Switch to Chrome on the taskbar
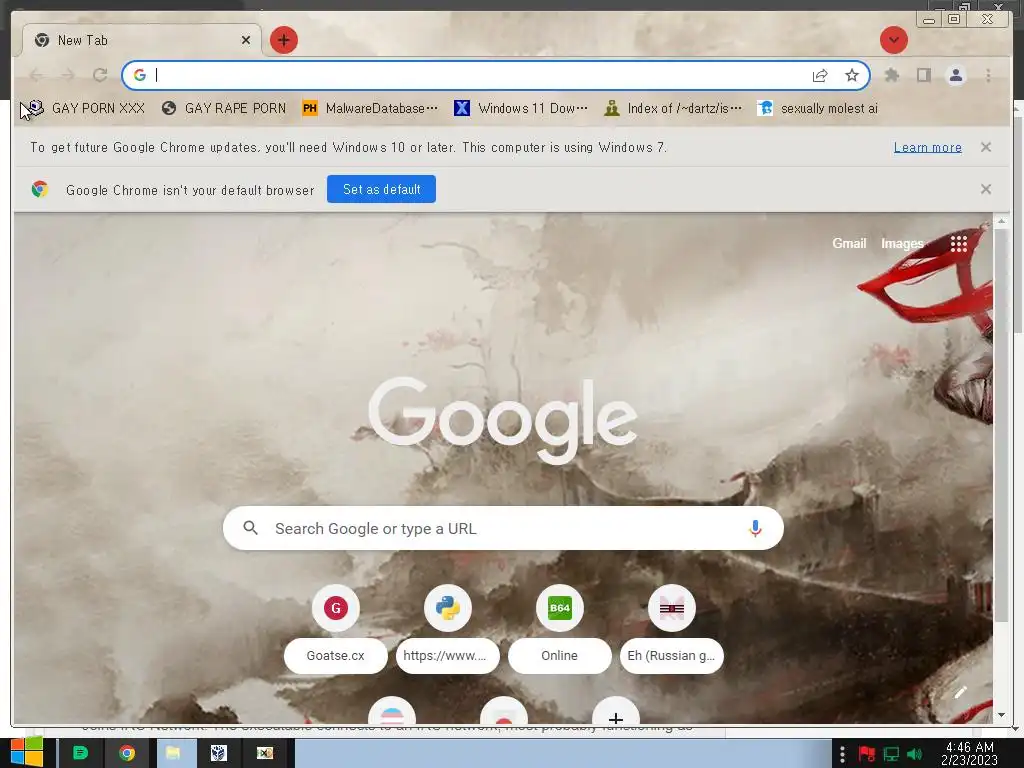Screen dimensions: 1024x768 pos(127,753)
